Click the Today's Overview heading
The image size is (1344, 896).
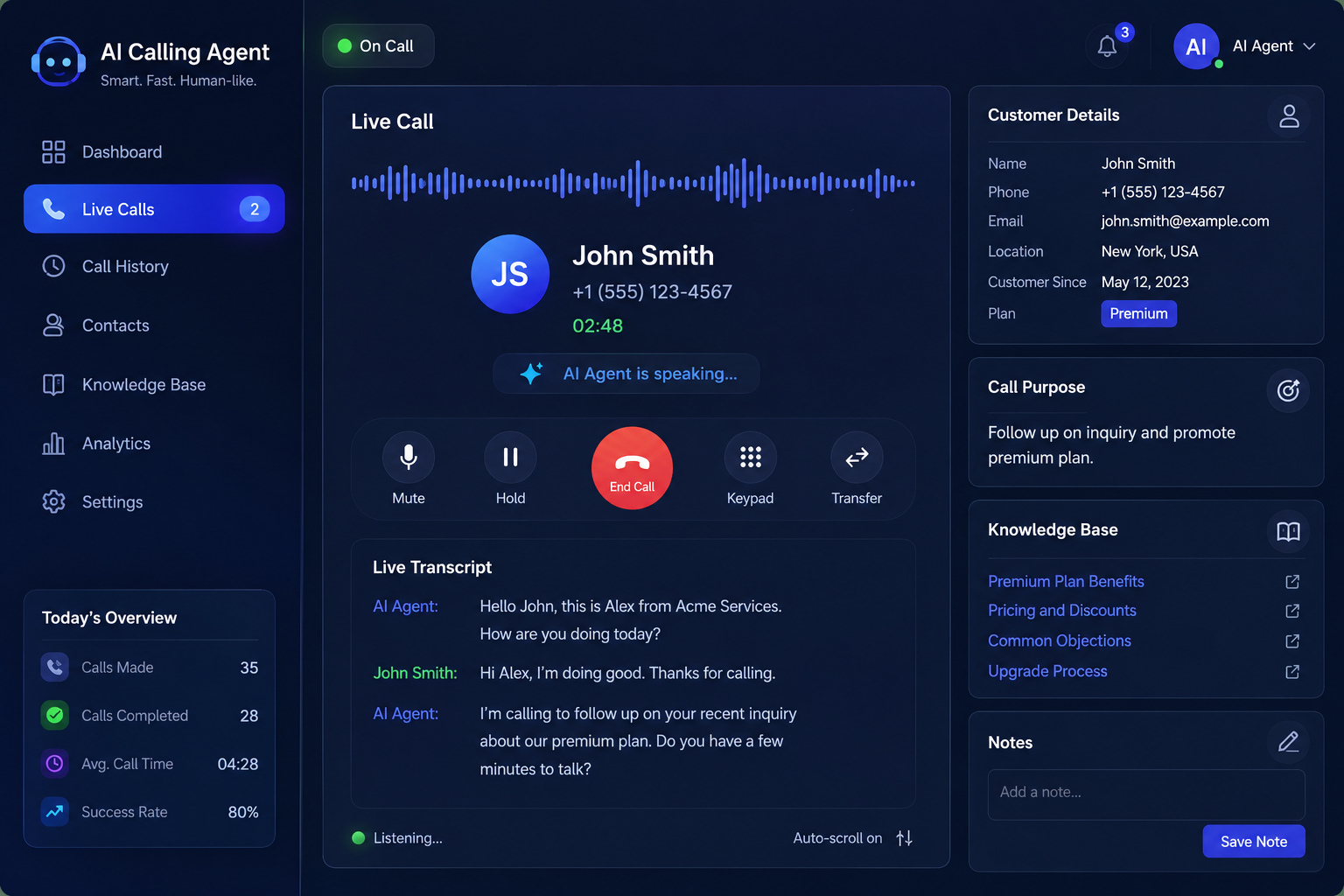109,618
